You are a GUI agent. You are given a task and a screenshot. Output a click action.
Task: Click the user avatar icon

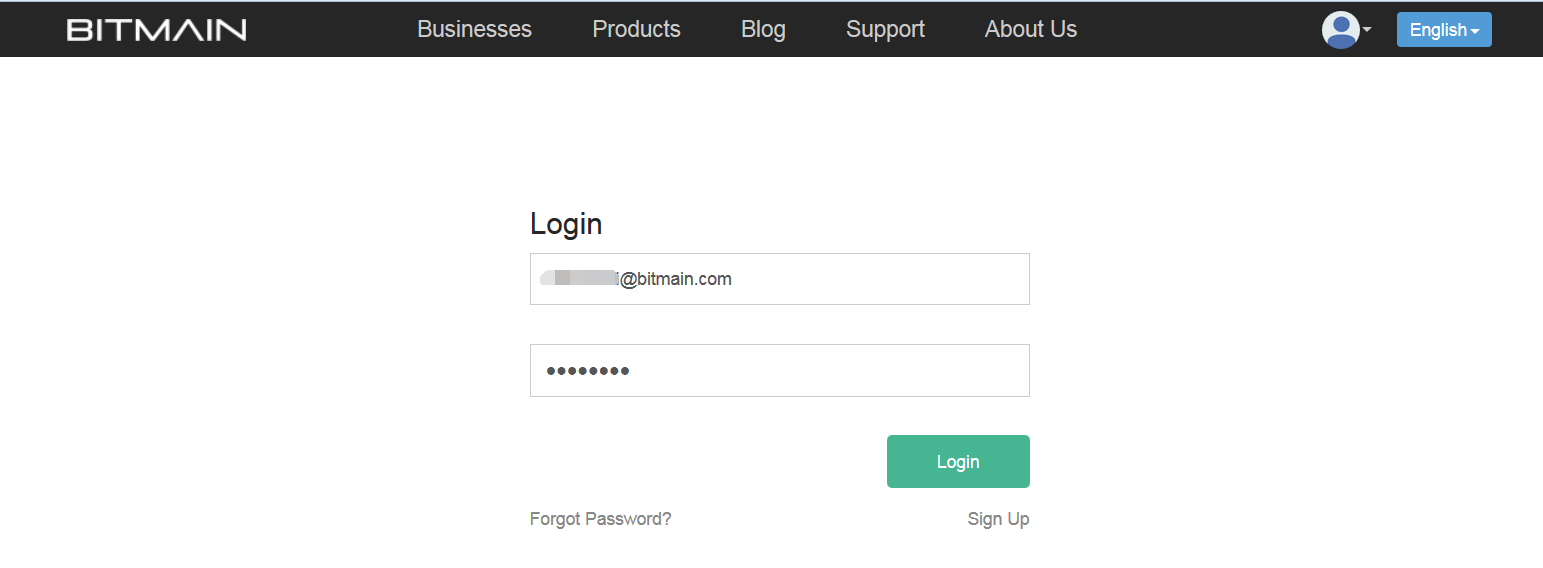(x=1340, y=30)
